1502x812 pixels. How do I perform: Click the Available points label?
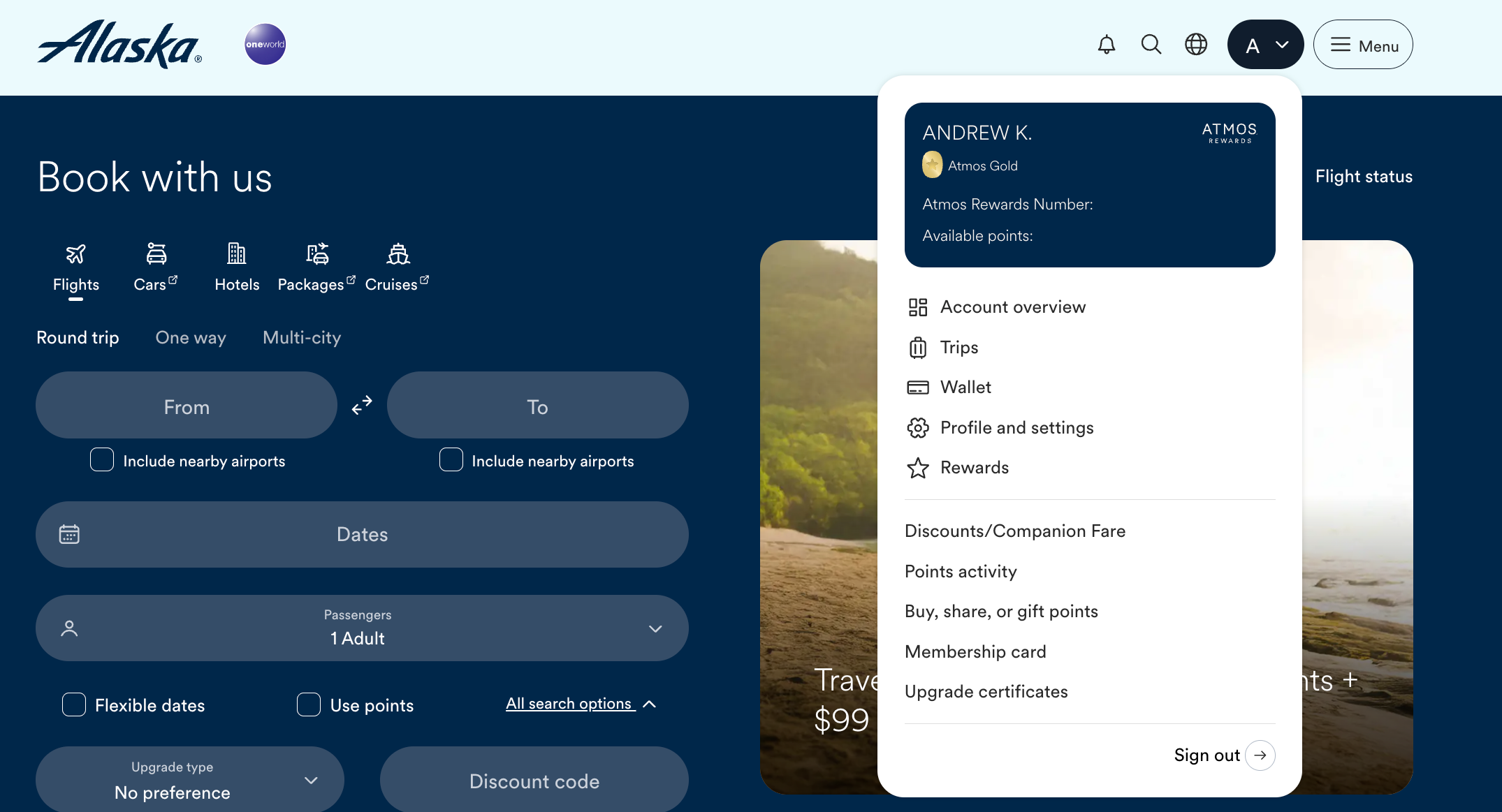point(977,236)
